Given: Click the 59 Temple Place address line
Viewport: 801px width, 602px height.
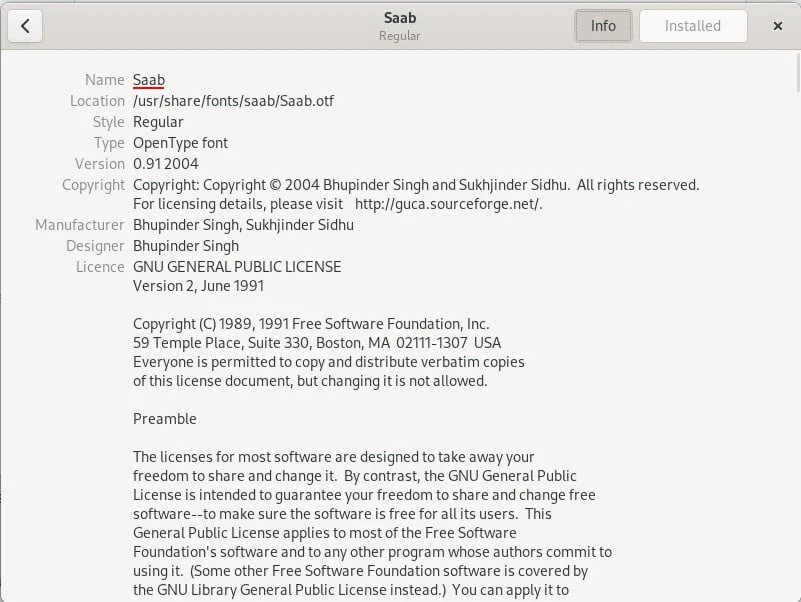Looking at the screenshot, I should [x=317, y=343].
